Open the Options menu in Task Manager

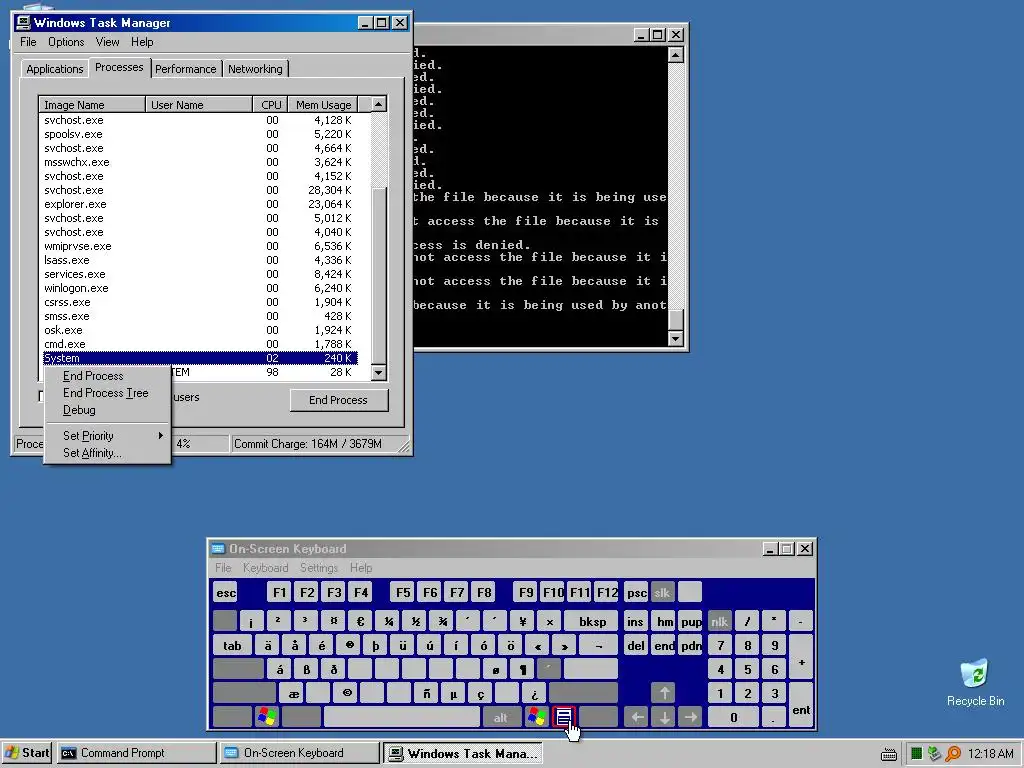pos(66,42)
